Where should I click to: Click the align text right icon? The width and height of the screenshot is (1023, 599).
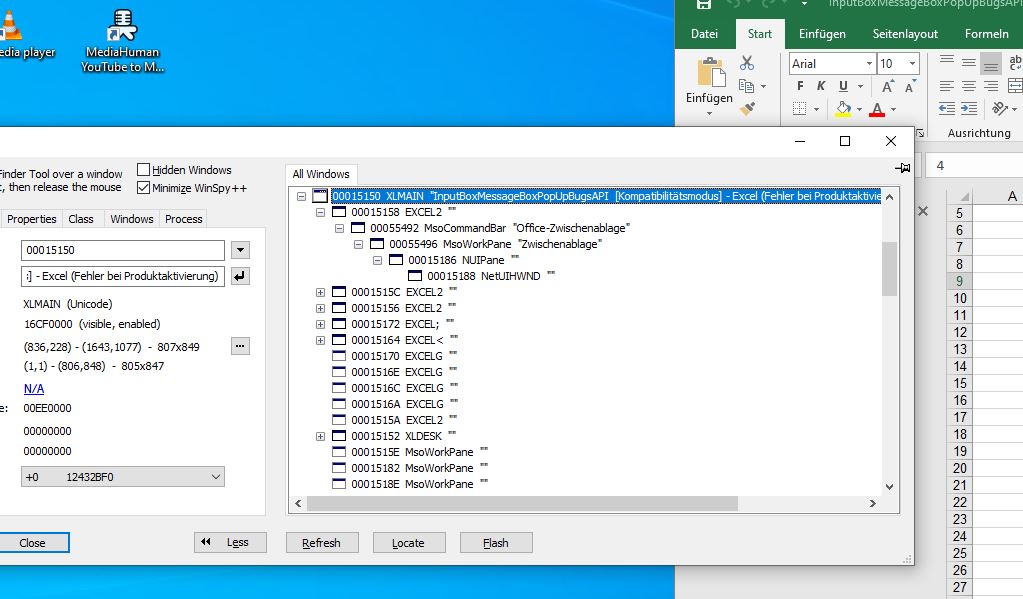(991, 85)
